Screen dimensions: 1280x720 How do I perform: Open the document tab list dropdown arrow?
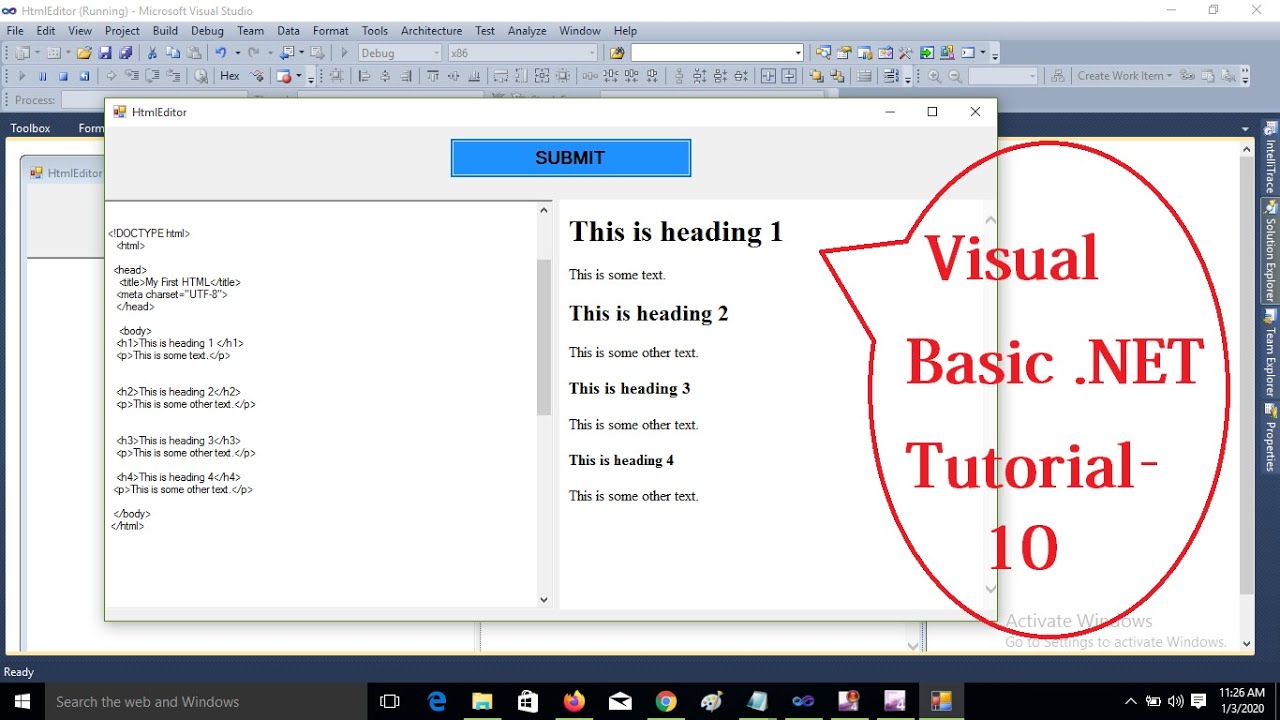click(x=1245, y=129)
